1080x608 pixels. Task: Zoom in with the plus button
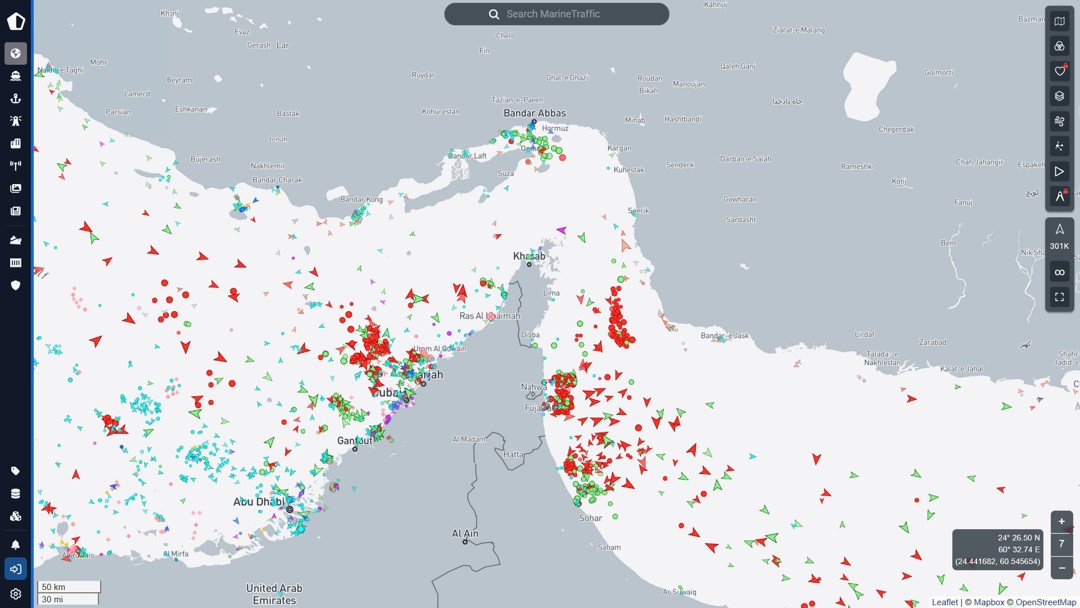point(1061,521)
